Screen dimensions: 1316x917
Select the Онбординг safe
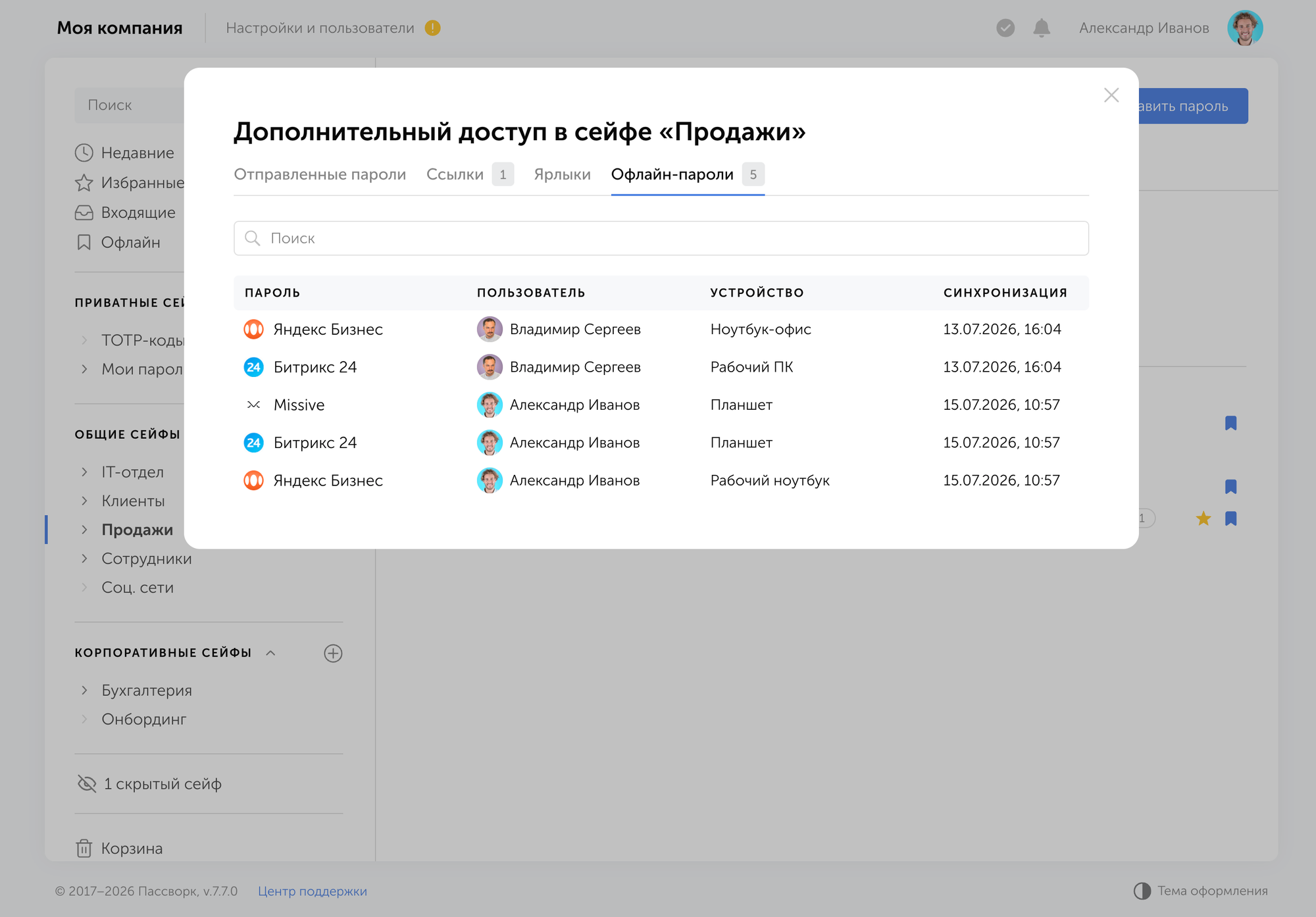[x=144, y=719]
